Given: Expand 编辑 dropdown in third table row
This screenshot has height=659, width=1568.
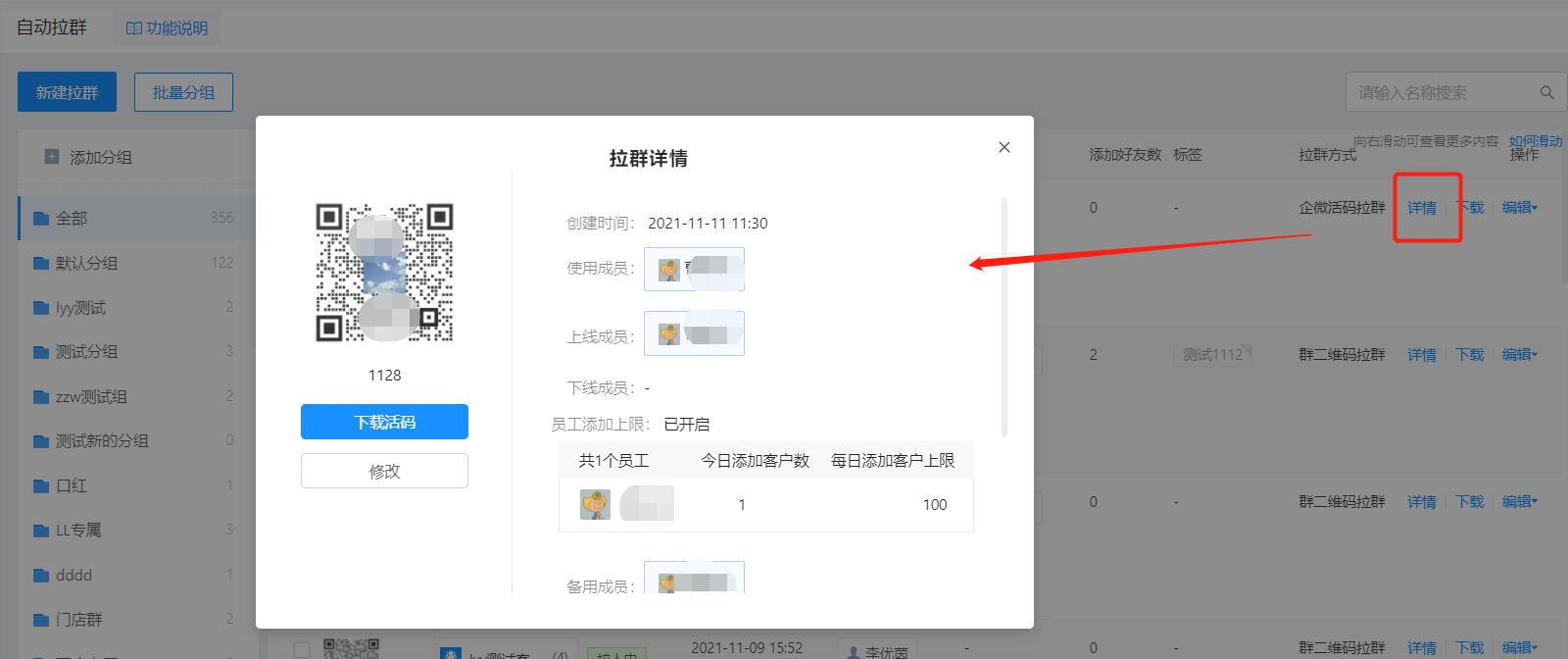Looking at the screenshot, I should point(1520,501).
